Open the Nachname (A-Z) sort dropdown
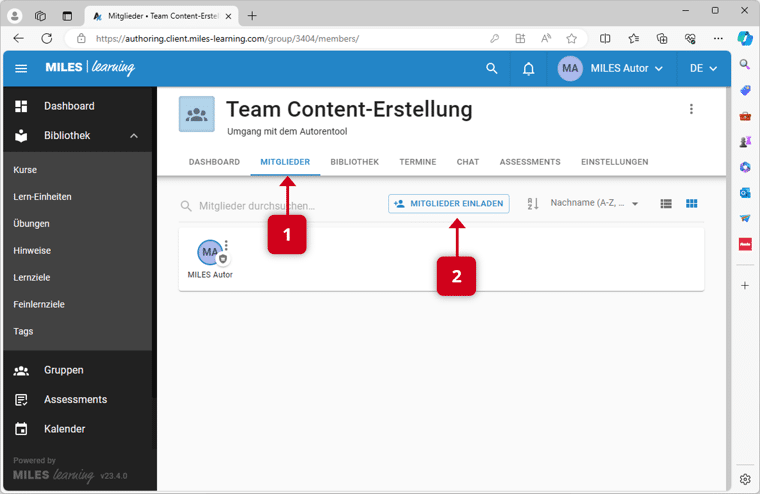The height and width of the screenshot is (494, 760). click(x=594, y=204)
